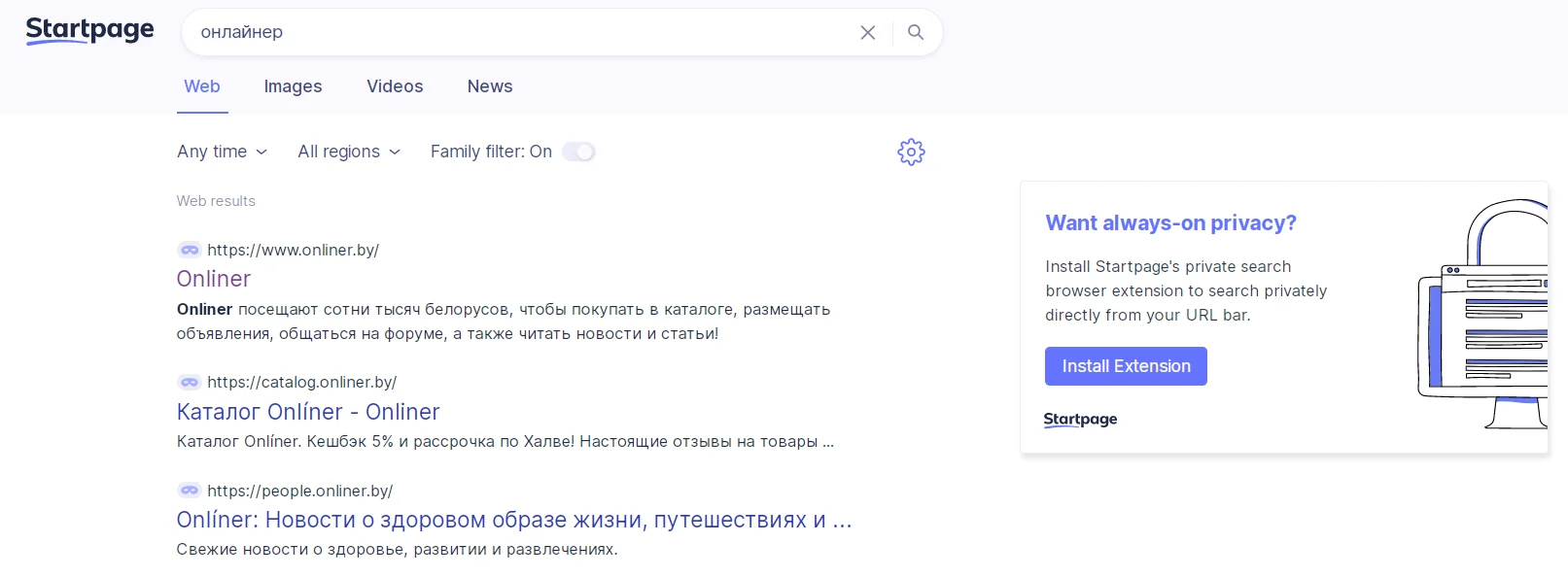Open the Onlíner: Новости о здоровом образе жизни link
This screenshot has height=577, width=1568.
(513, 520)
